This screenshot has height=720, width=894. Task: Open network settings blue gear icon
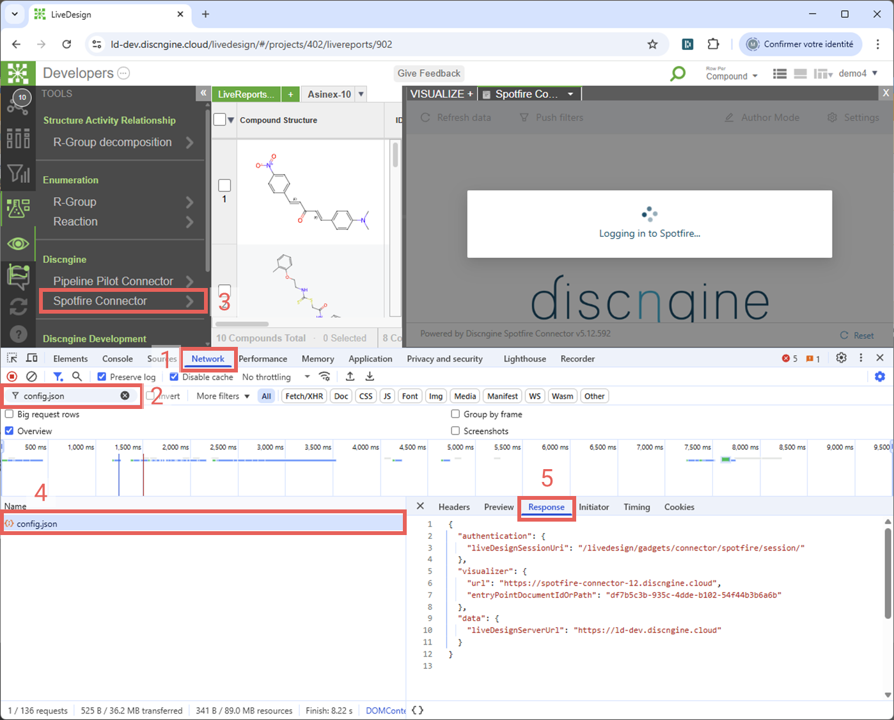(880, 376)
